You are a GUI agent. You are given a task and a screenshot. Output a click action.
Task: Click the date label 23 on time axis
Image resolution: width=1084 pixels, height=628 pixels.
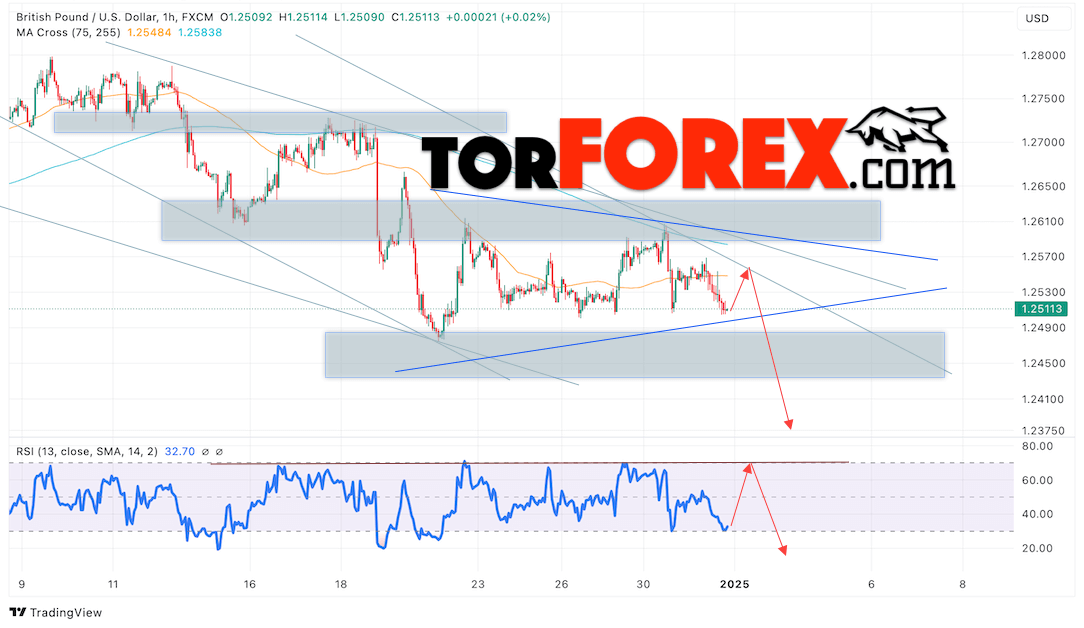pos(478,584)
